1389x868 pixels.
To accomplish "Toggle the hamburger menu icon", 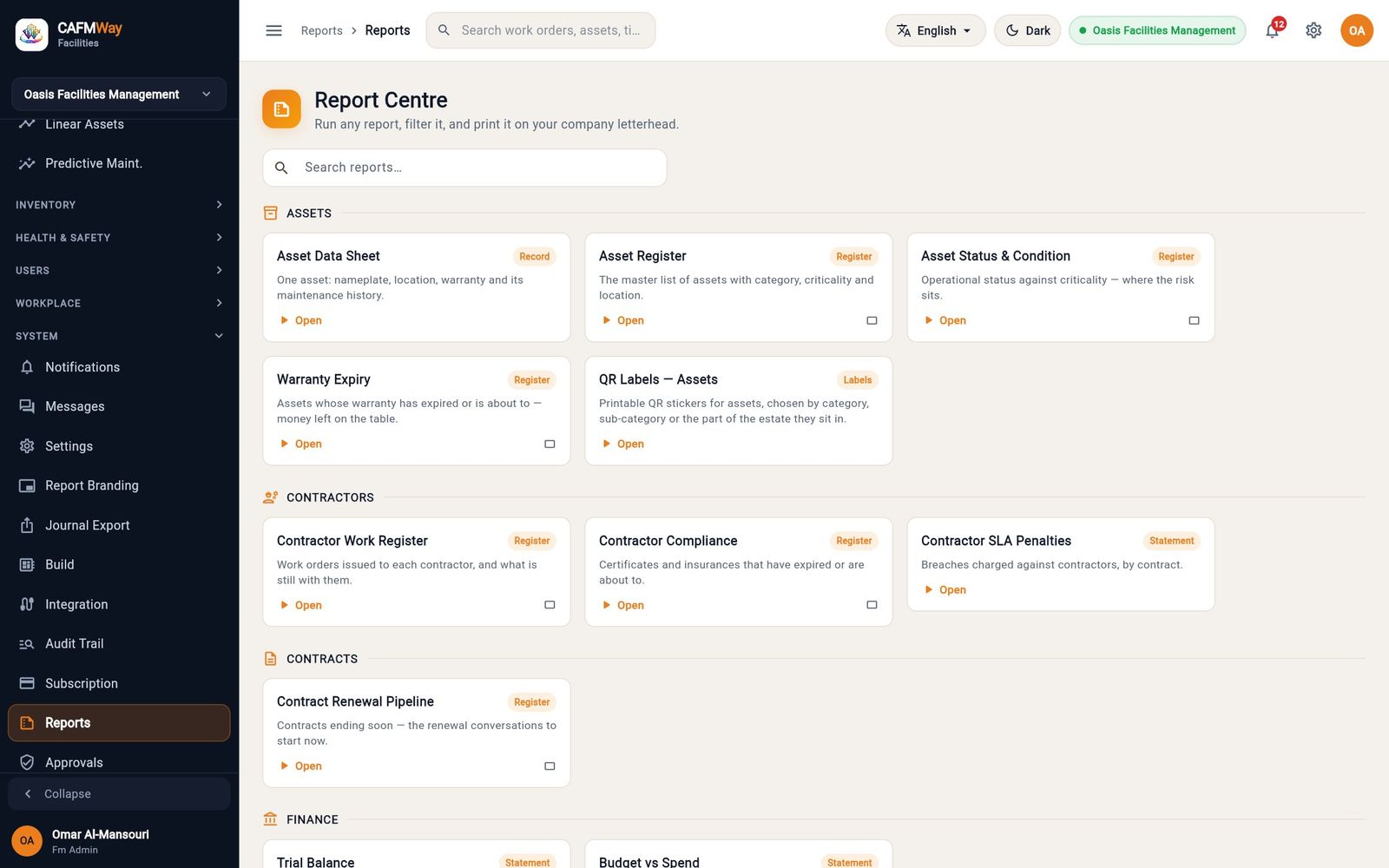I will pos(273,30).
